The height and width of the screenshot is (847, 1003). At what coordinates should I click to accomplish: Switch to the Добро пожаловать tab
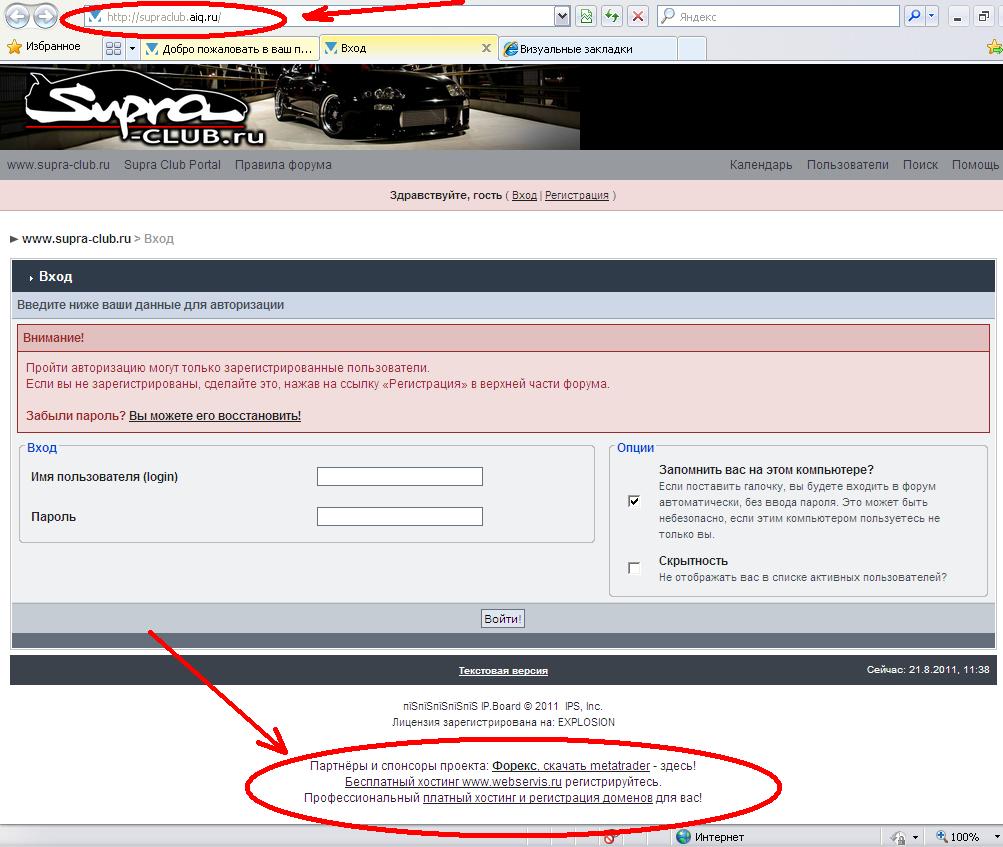(228, 48)
